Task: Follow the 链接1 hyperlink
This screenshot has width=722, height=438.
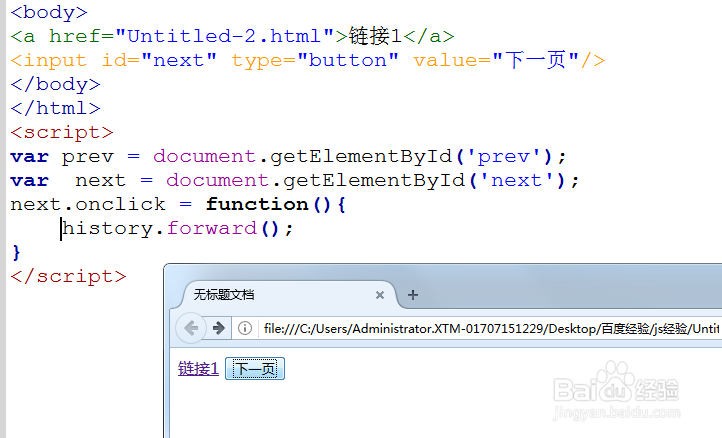Action: click(x=198, y=368)
